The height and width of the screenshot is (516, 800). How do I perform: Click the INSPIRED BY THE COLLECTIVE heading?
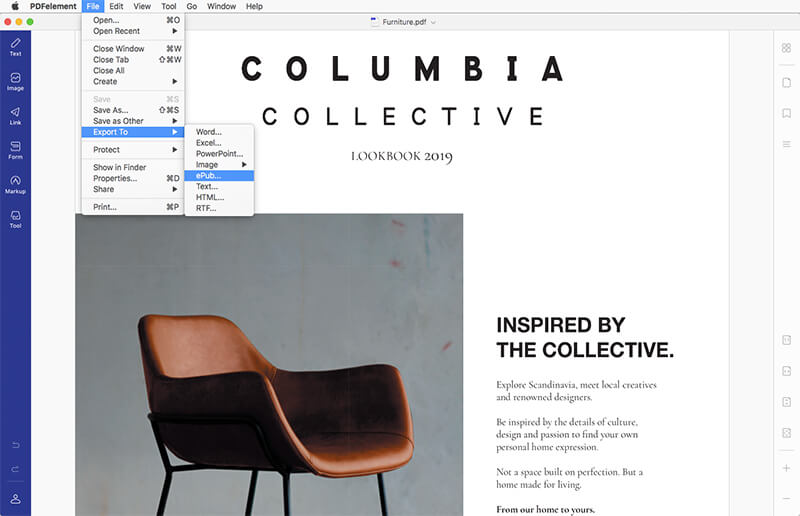[585, 337]
